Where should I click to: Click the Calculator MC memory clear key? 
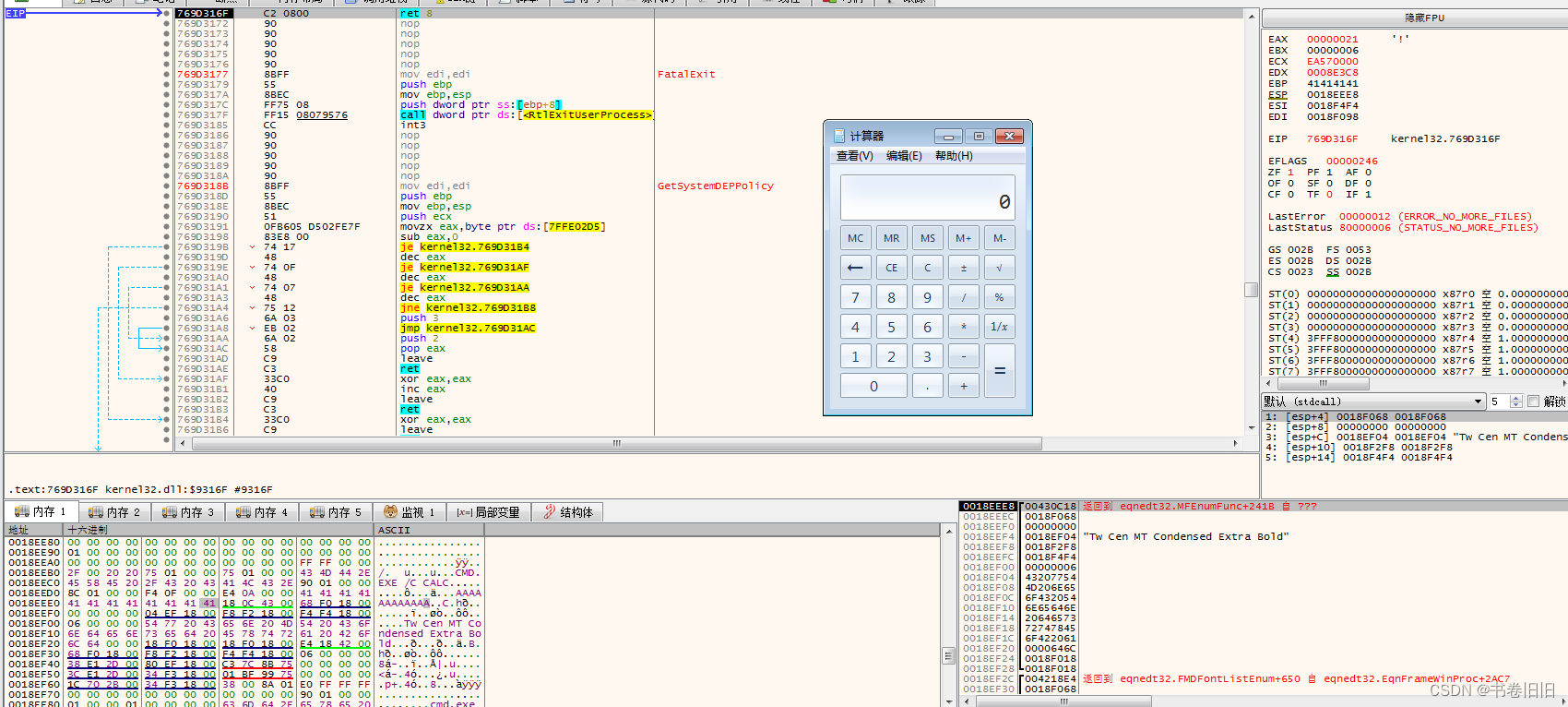pyautogui.click(x=855, y=238)
